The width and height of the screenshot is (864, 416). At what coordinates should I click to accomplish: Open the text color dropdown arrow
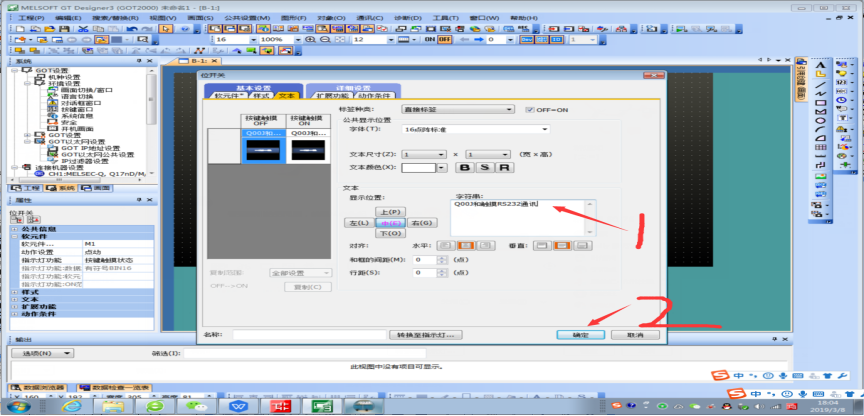[442, 168]
